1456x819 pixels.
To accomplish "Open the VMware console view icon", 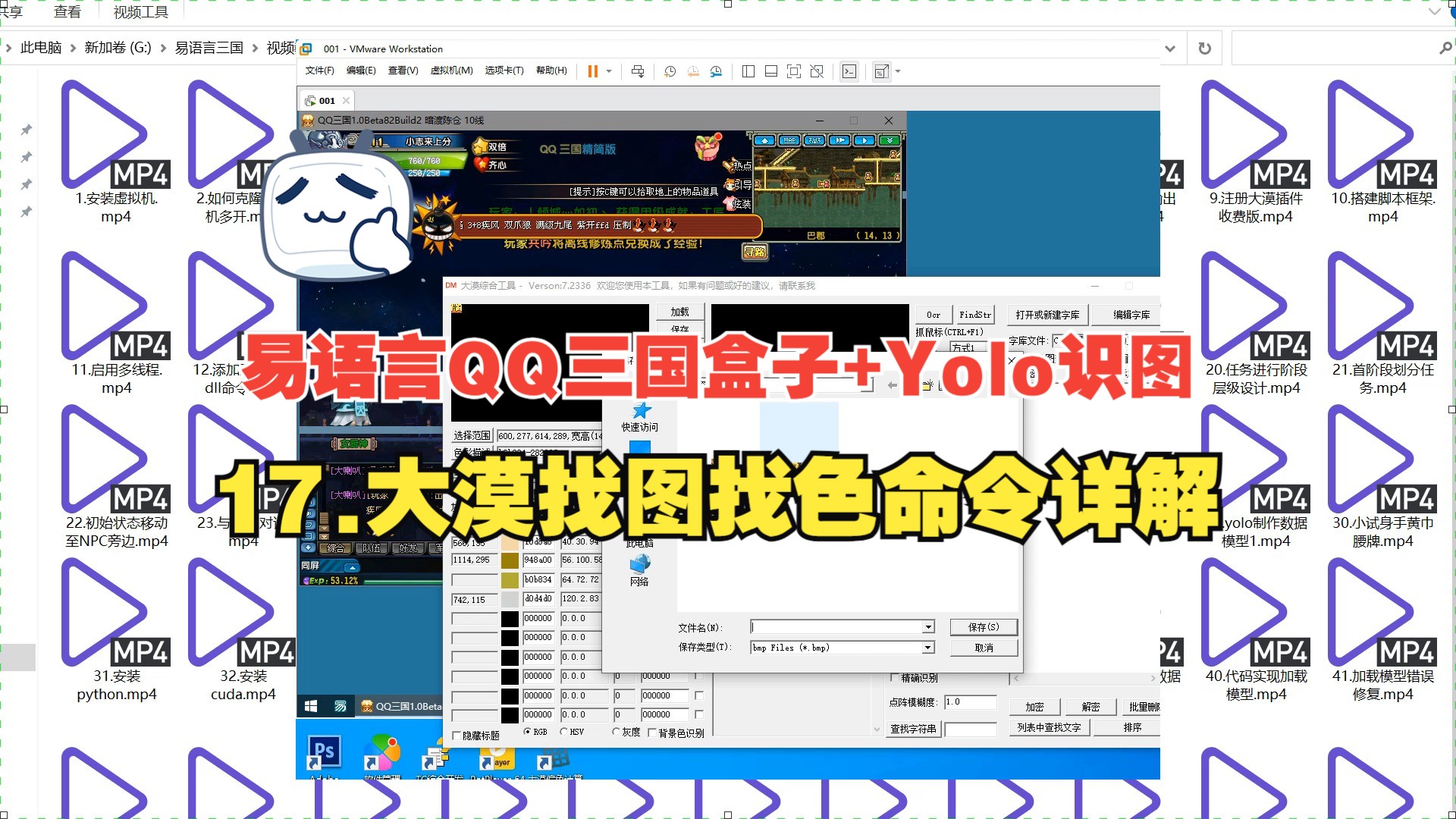I will [x=849, y=71].
